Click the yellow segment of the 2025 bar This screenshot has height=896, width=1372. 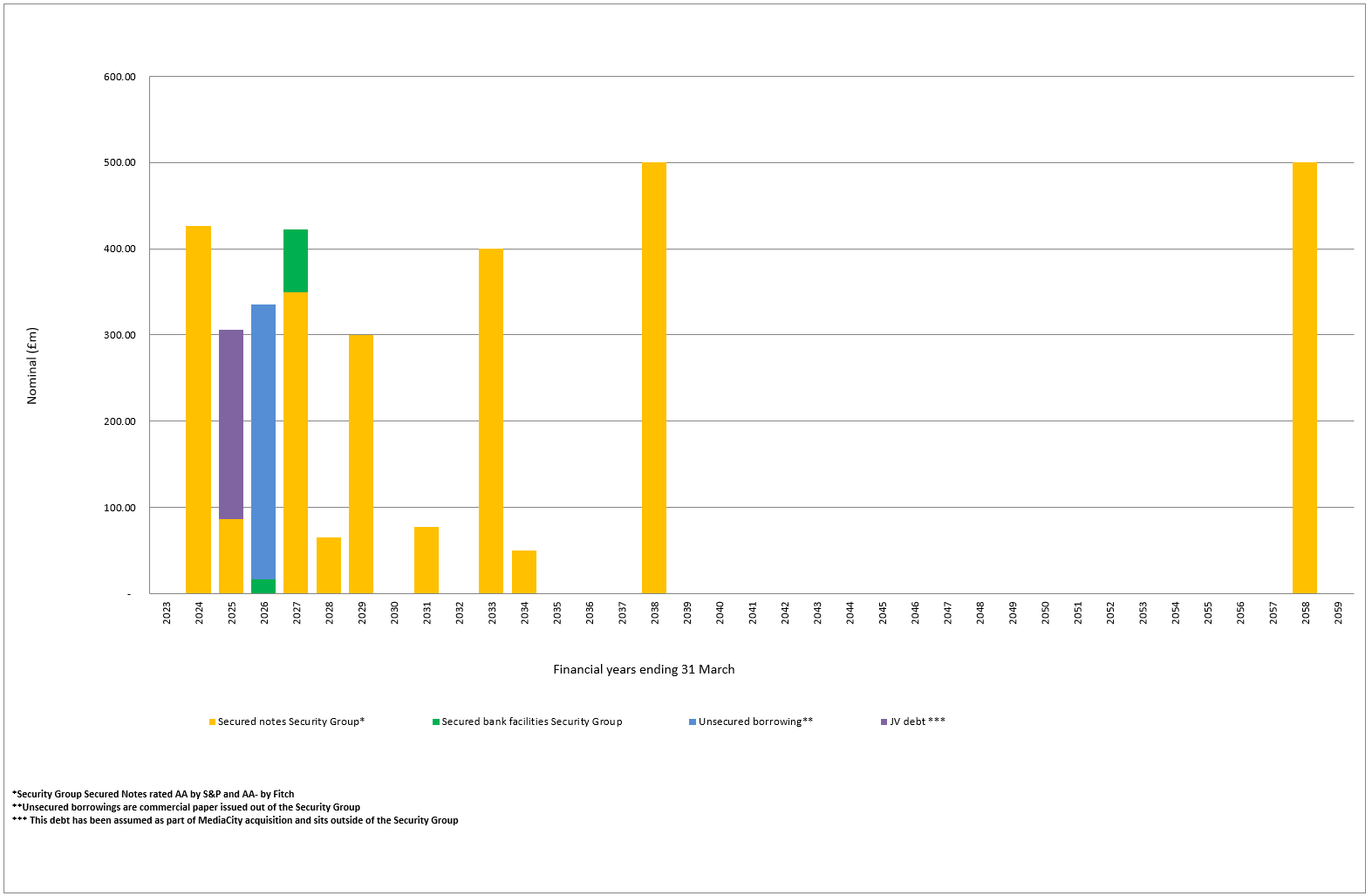tap(231, 556)
